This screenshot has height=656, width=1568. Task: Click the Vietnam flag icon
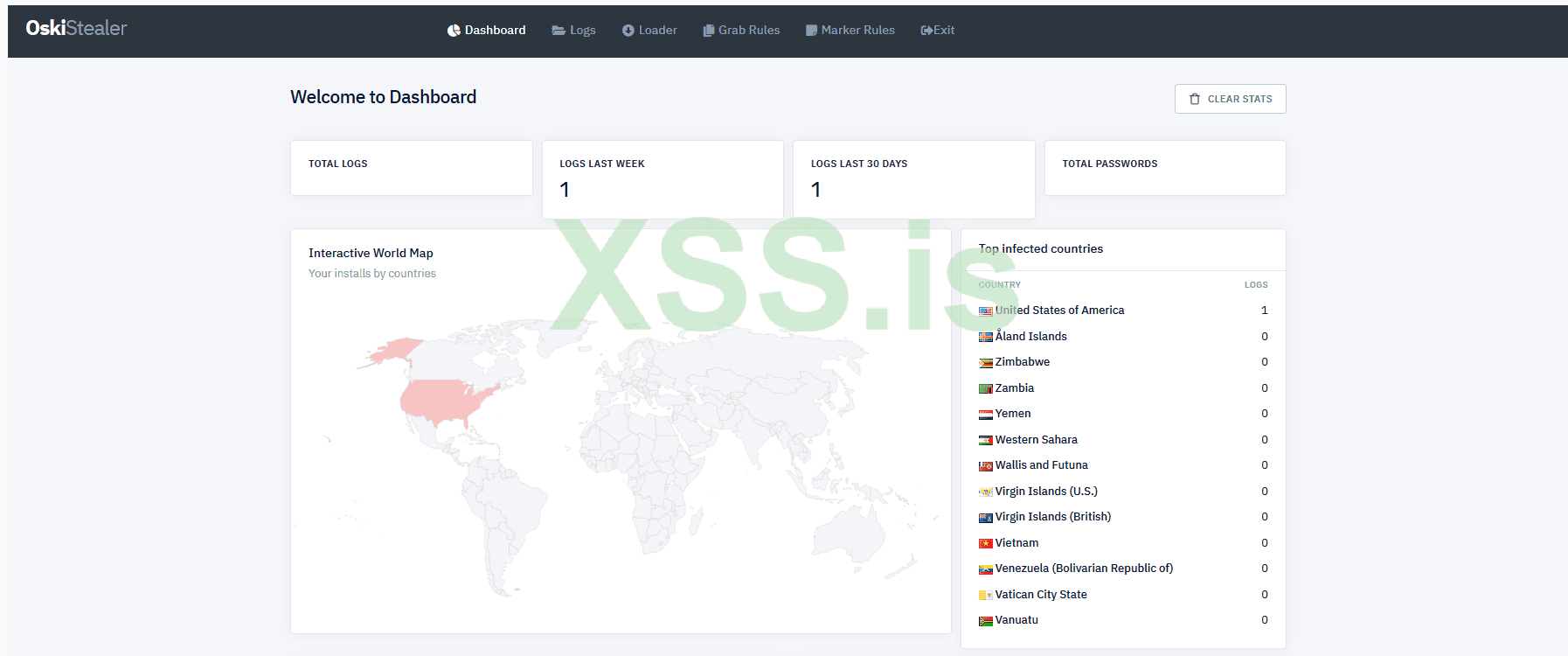click(x=986, y=543)
